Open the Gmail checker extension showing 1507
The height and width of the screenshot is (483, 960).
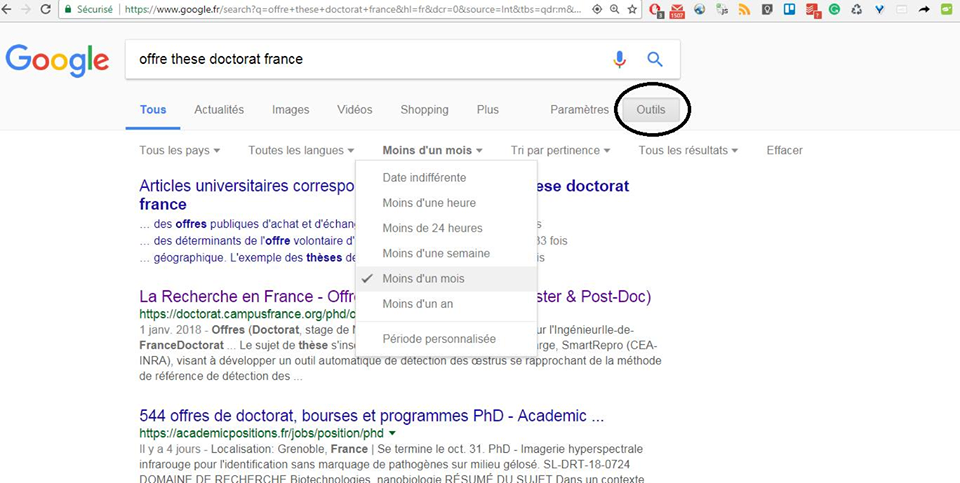[x=677, y=10]
